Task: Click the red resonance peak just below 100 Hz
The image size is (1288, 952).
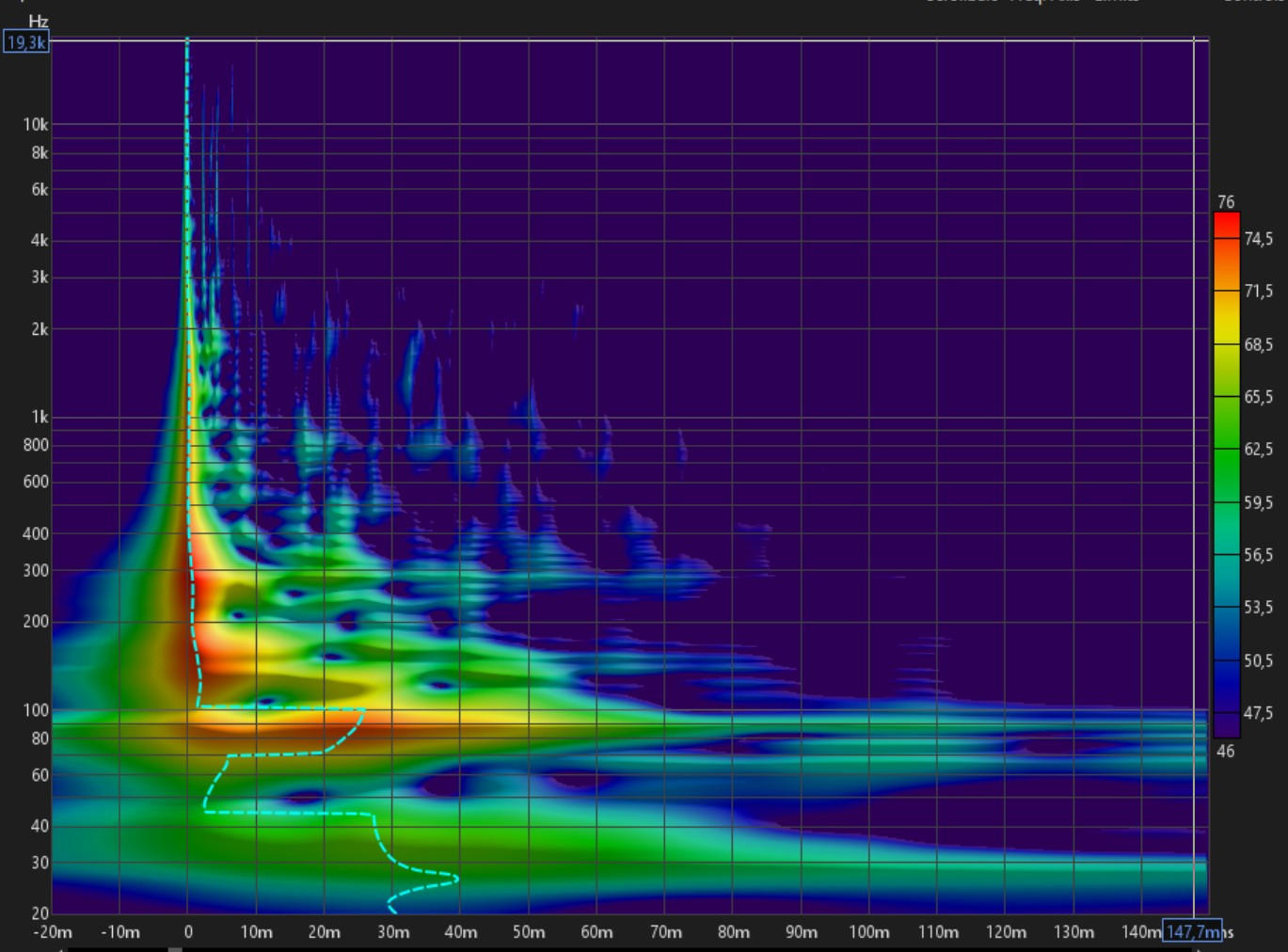Action: 245,725
